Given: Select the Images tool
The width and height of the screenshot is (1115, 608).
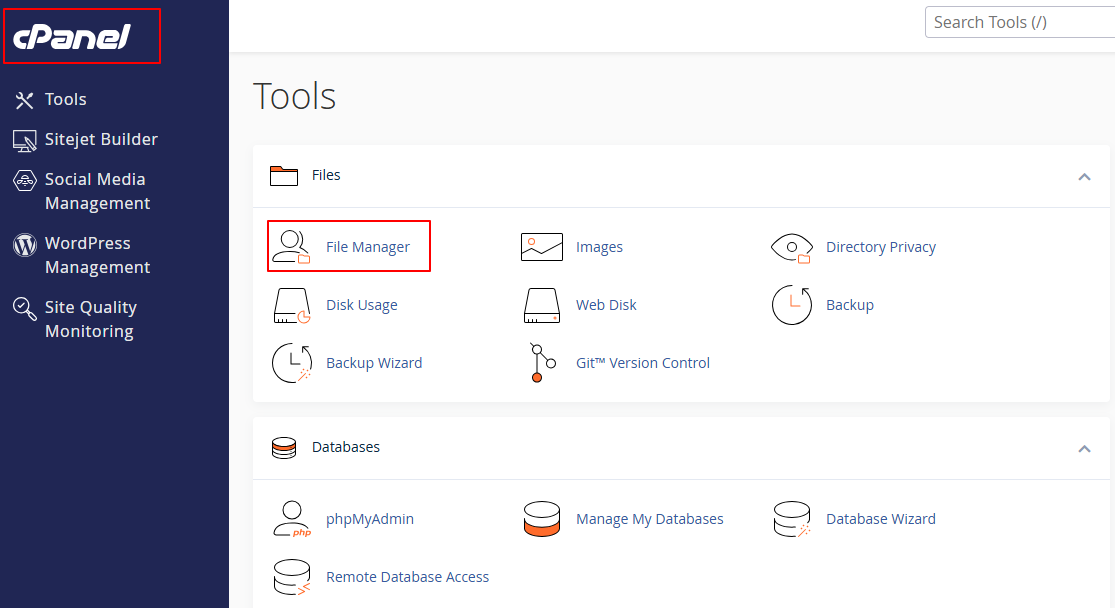Looking at the screenshot, I should tap(599, 246).
